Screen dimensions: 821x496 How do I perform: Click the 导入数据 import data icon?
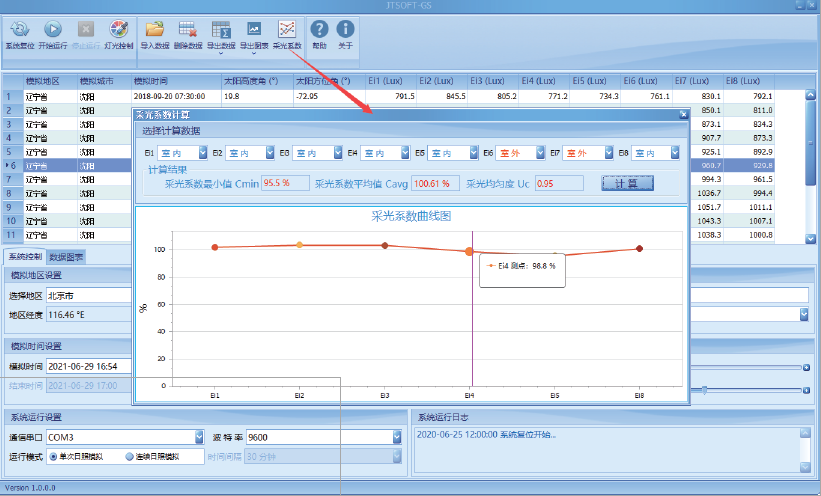coord(155,29)
